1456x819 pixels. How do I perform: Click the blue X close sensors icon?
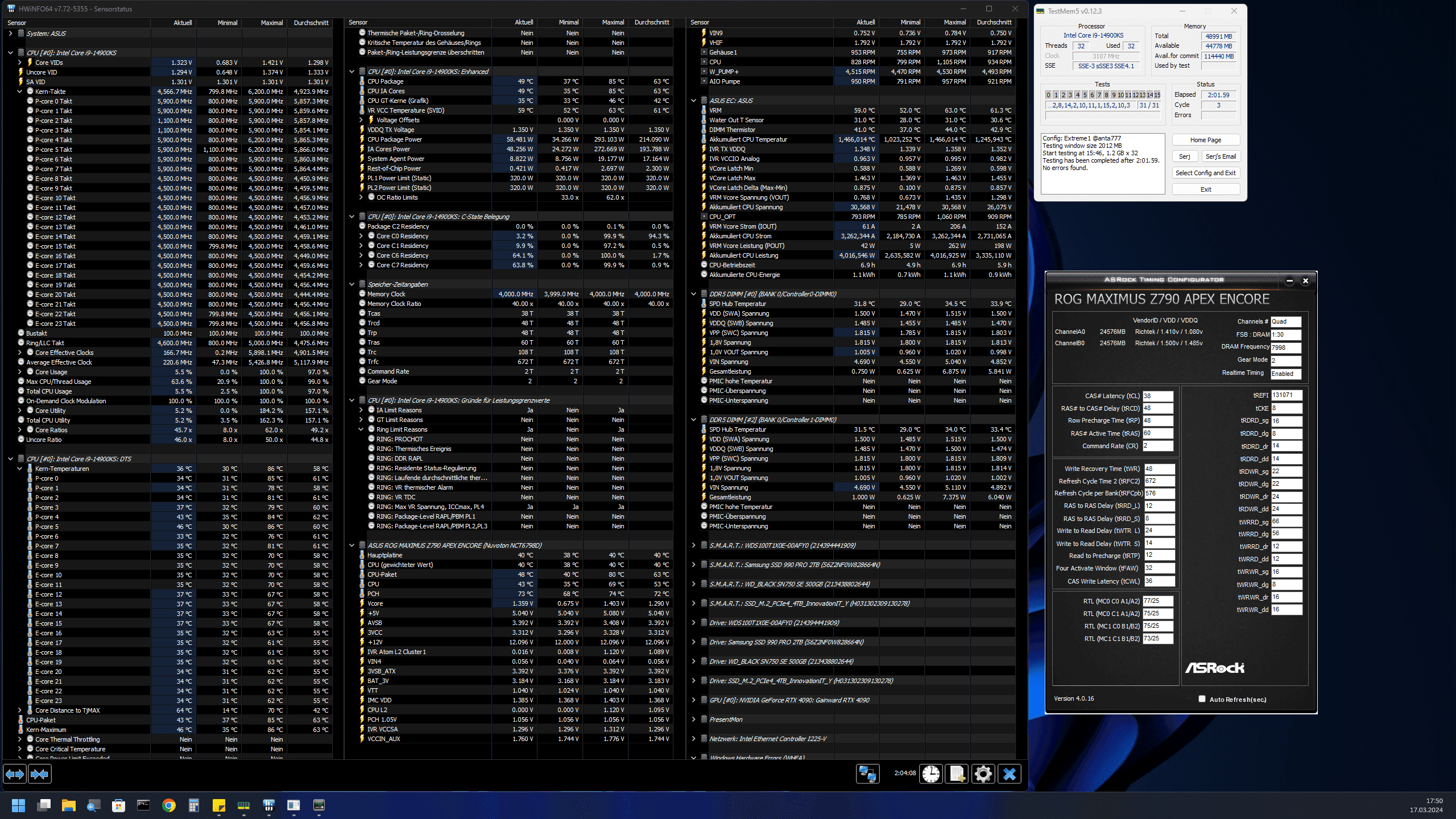coord(1010,773)
